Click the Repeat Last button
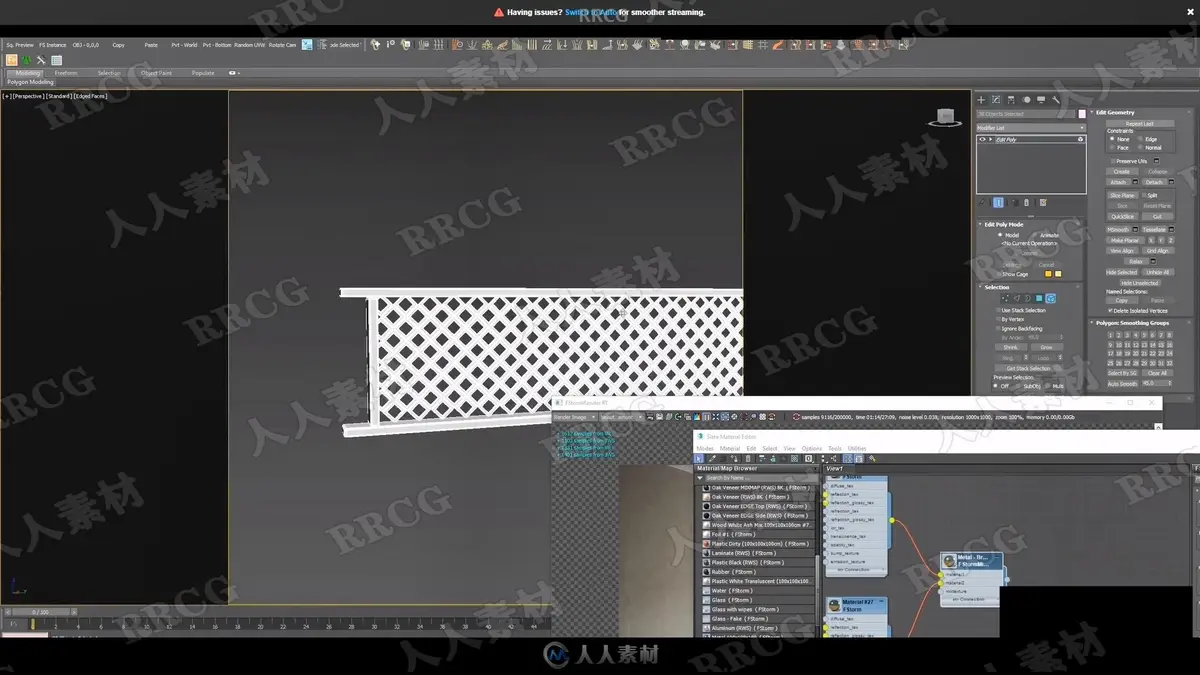 pos(1139,123)
